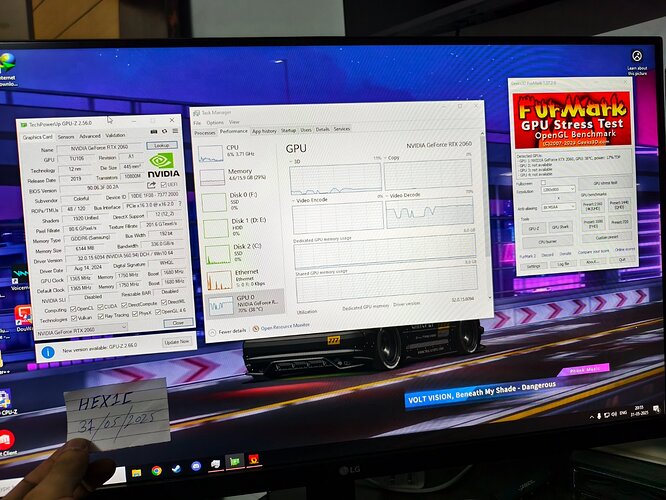Open the notification center icon
Screen dimensions: 666x500
pyautogui.click(x=656, y=409)
